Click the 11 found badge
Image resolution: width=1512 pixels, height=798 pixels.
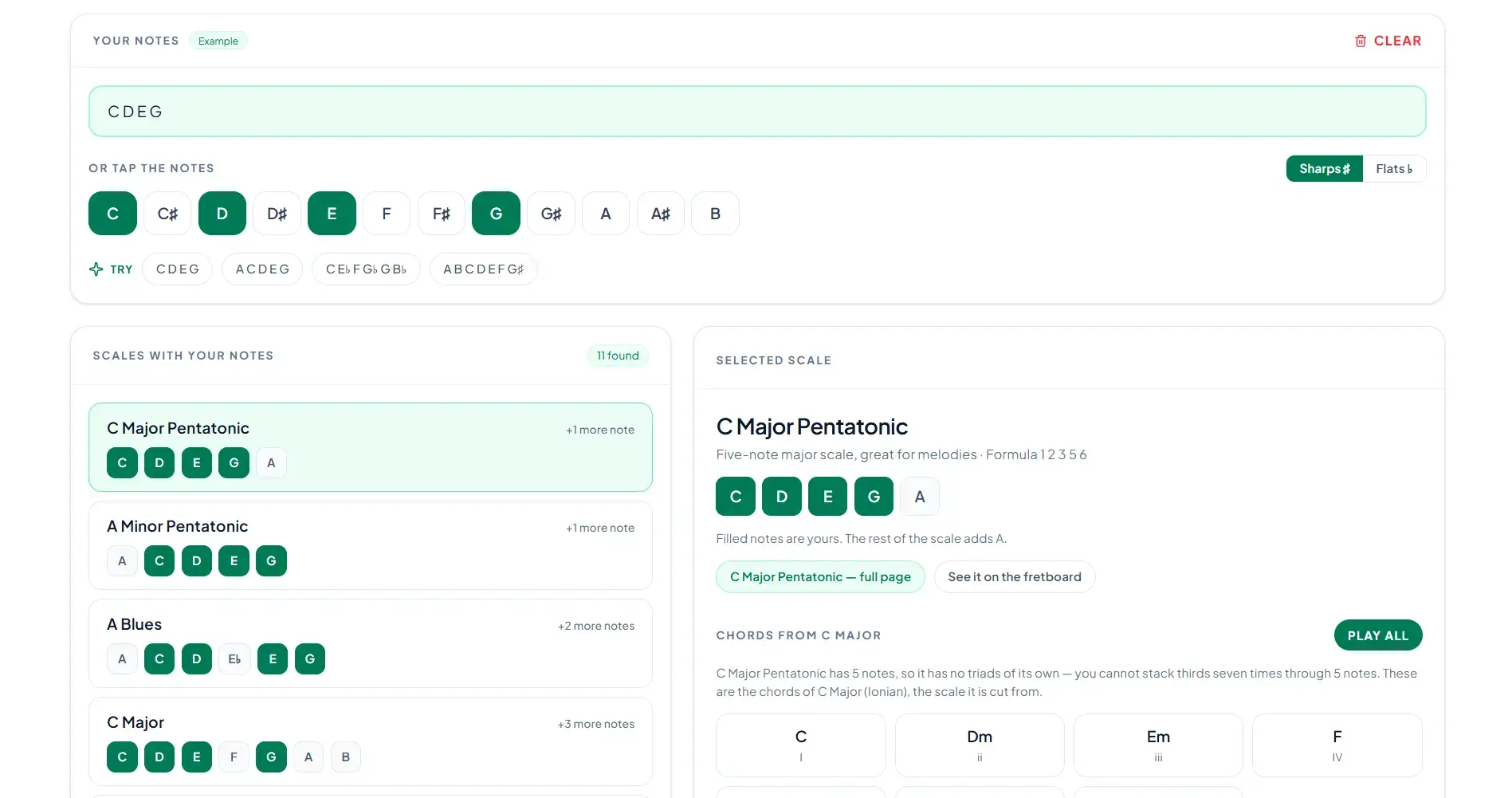pos(618,356)
